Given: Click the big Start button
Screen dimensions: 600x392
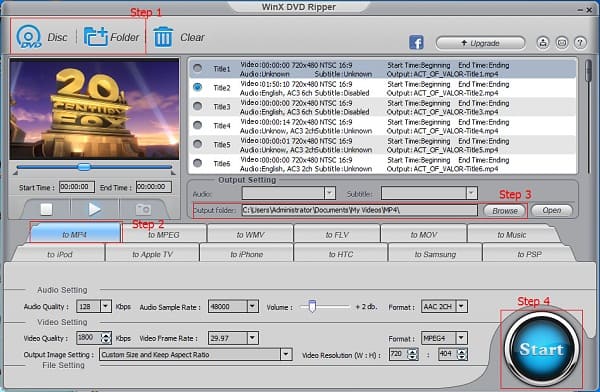Looking at the screenshot, I should [541, 349].
